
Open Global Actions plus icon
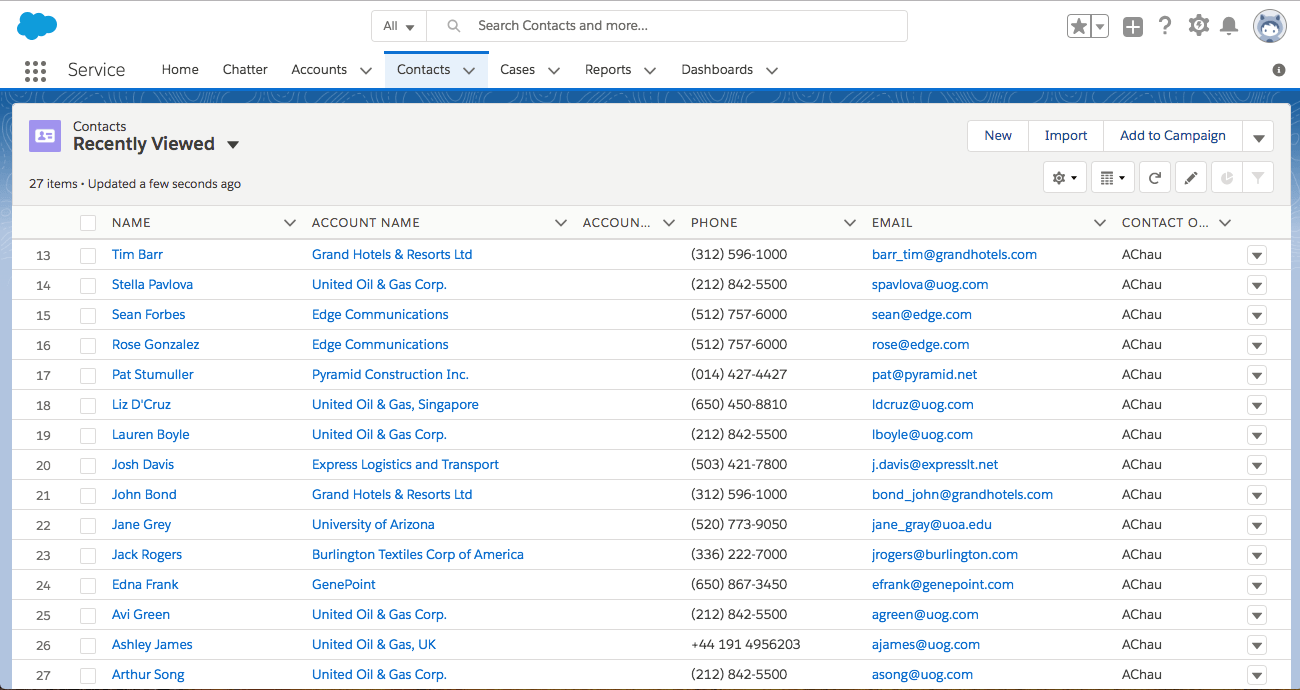click(1132, 27)
